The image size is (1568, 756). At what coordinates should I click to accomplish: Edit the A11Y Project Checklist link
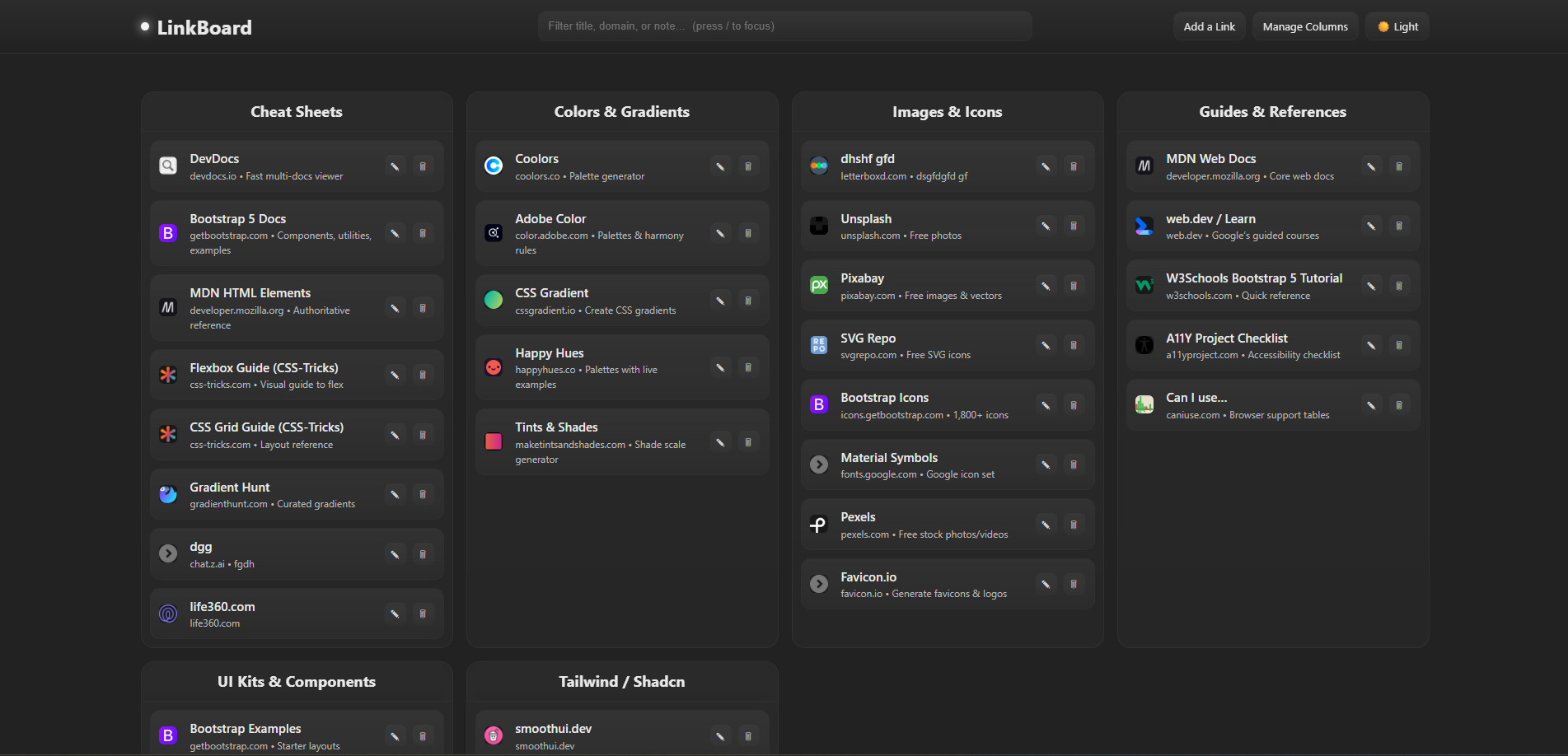tap(1371, 345)
